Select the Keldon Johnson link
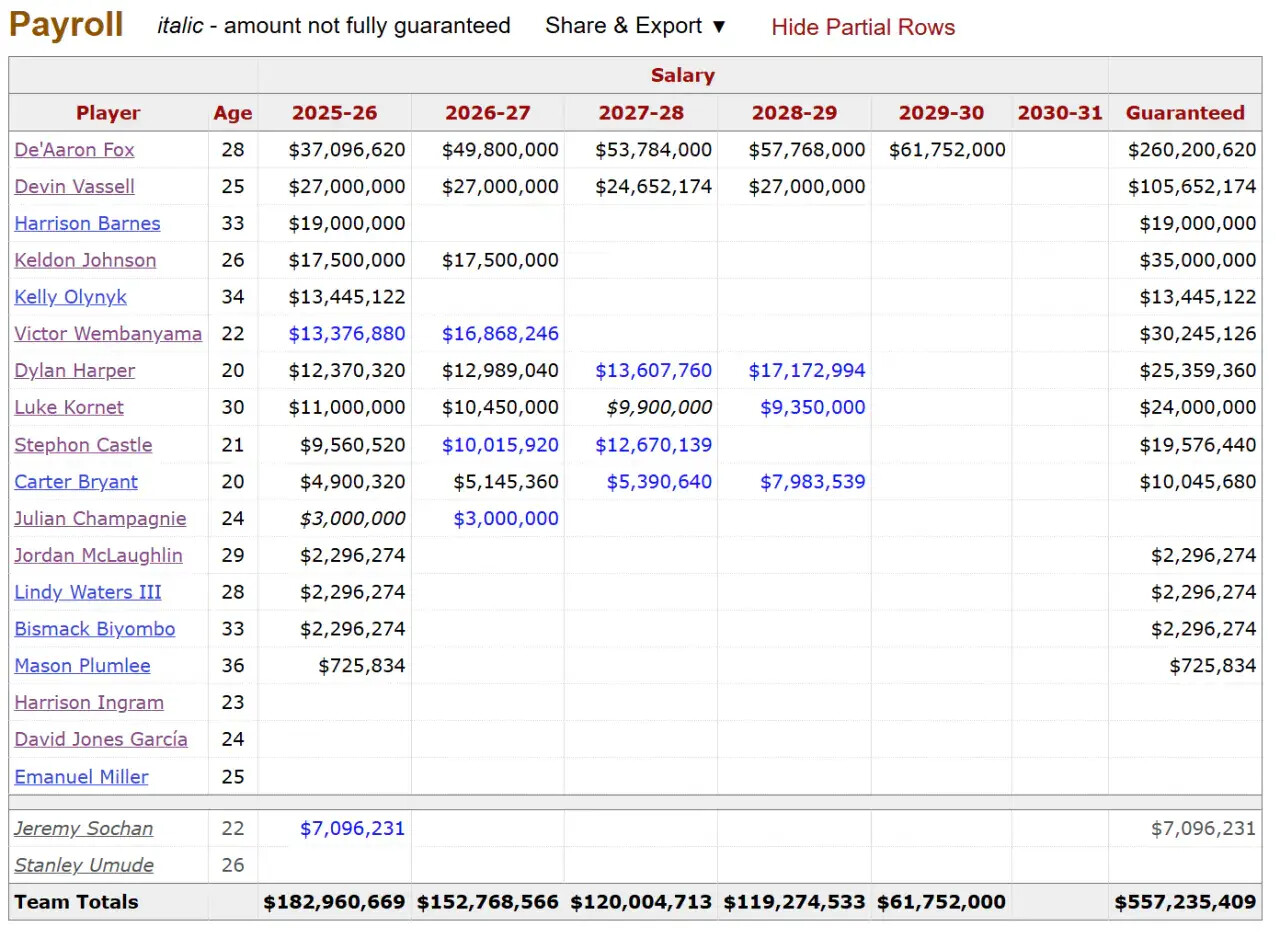Screen dimensions: 1280x938 pyautogui.click(x=85, y=261)
